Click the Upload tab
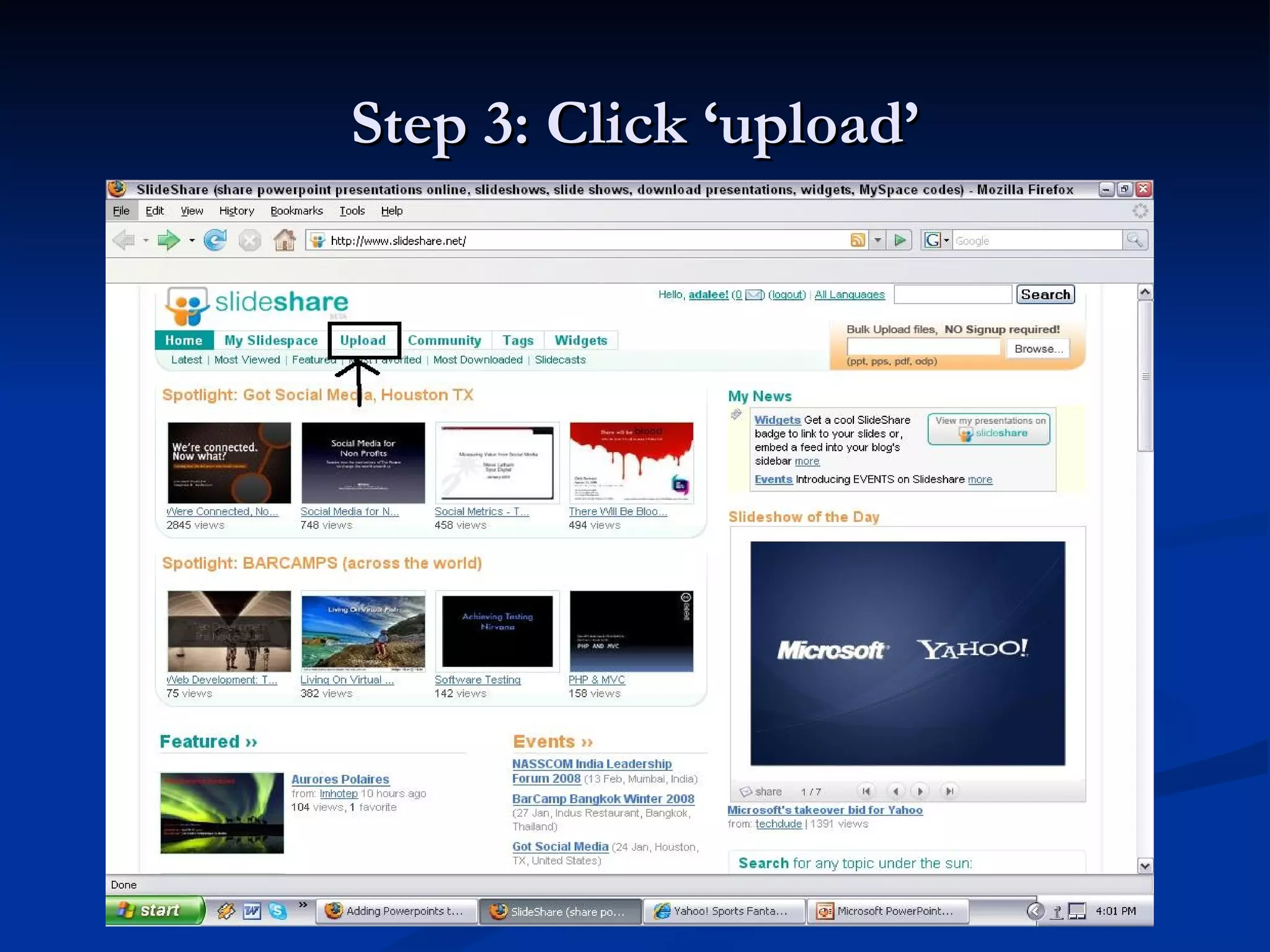The image size is (1270, 952). 363,340
